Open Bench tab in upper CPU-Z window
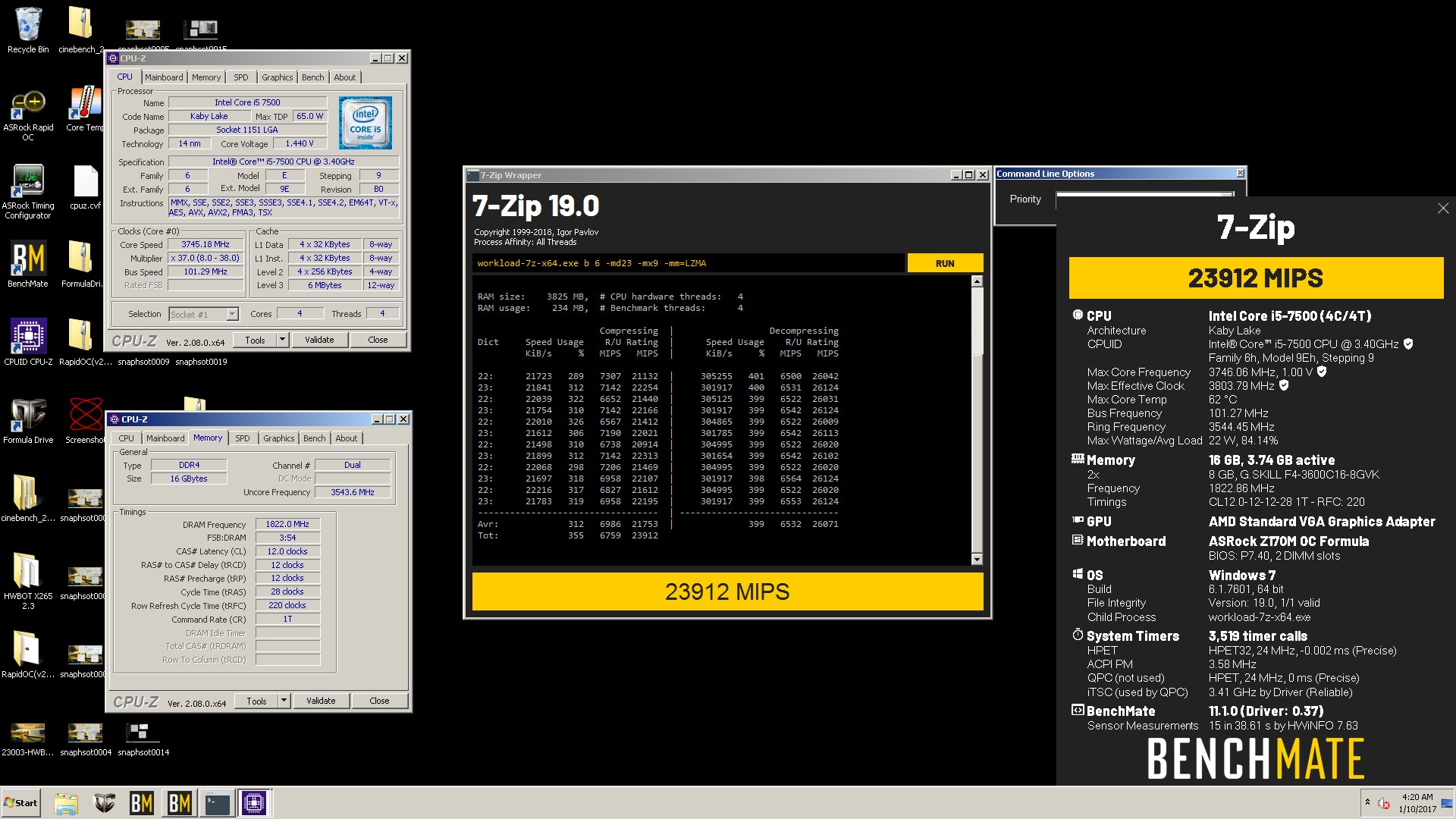 coord(313,77)
